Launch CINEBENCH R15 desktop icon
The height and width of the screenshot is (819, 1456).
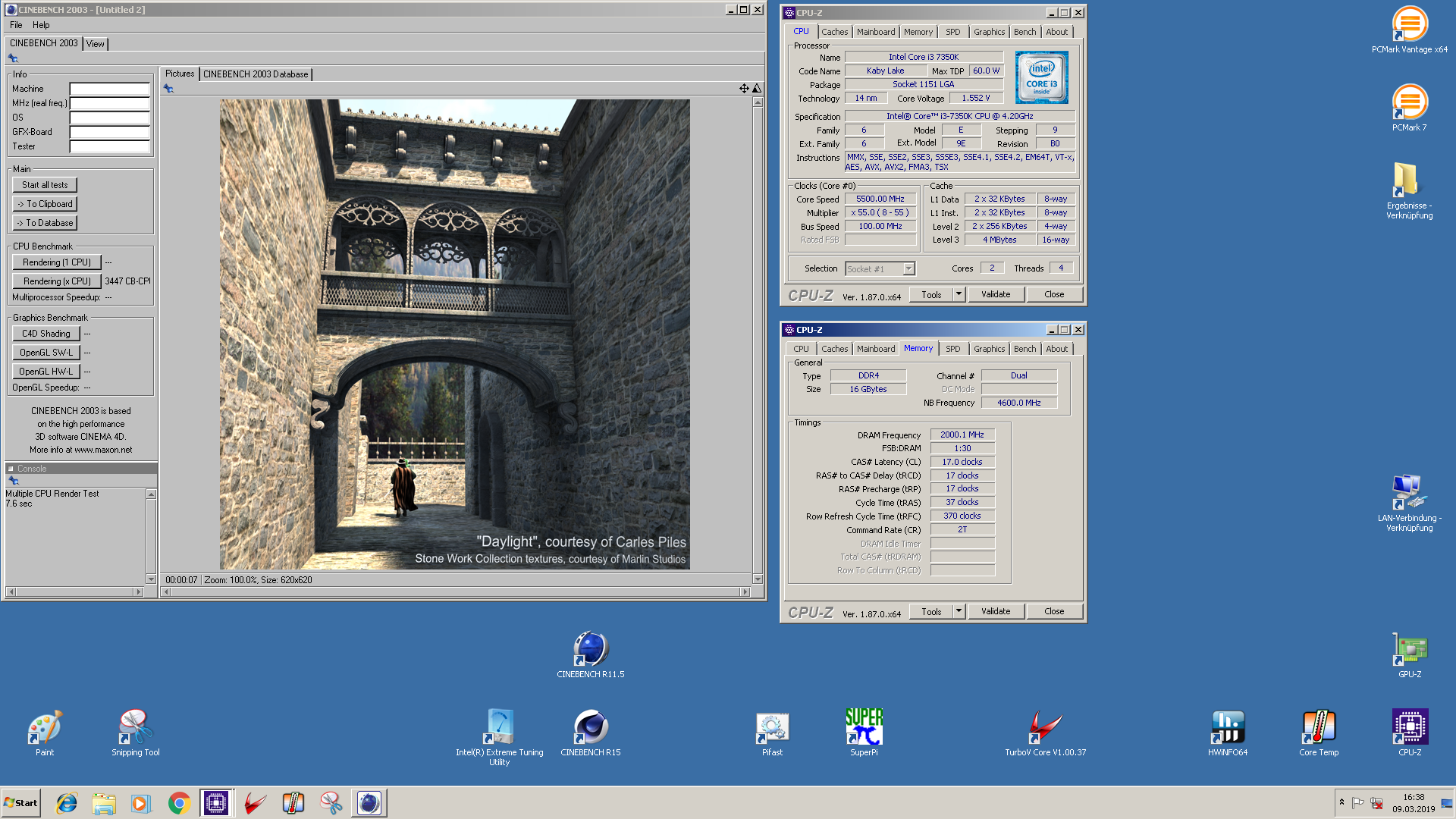(x=591, y=733)
